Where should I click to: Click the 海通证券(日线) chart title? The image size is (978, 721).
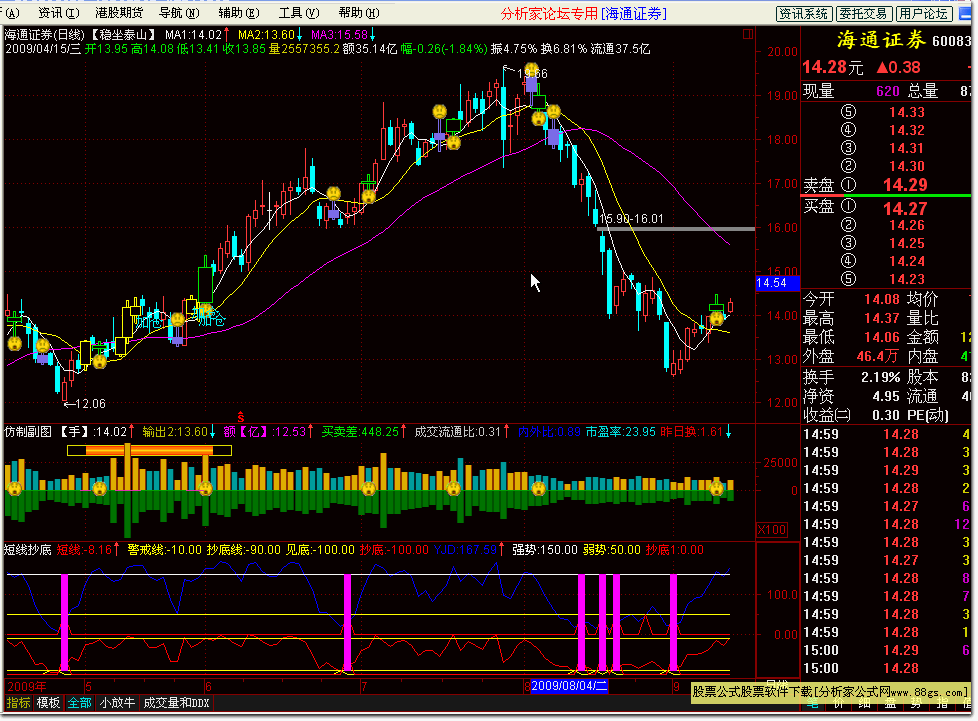[x=45, y=35]
